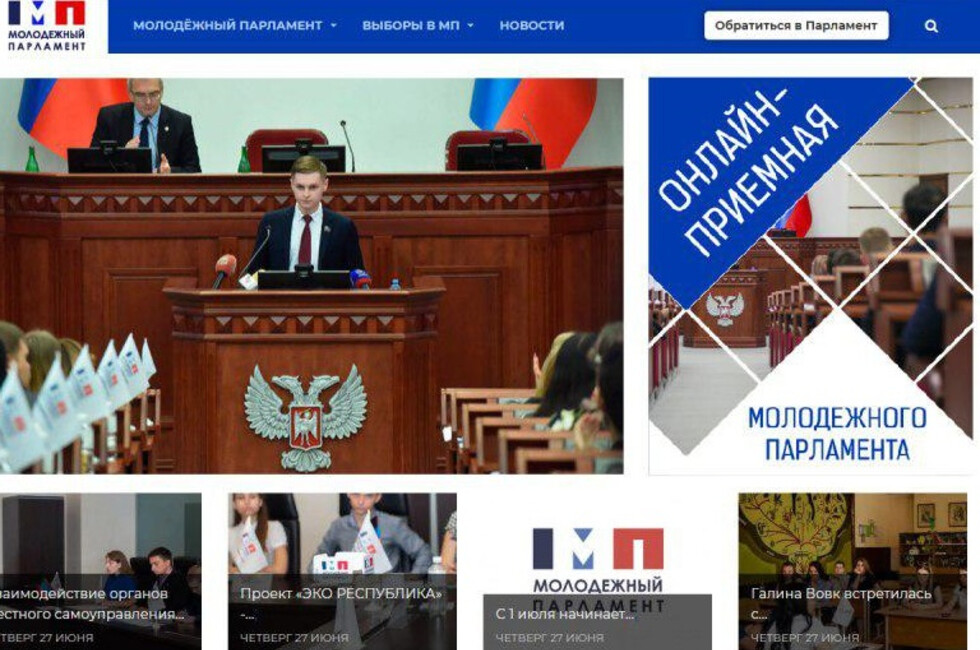
Task: Open the Галина Вовк встретилась news title
Action: pos(841,604)
